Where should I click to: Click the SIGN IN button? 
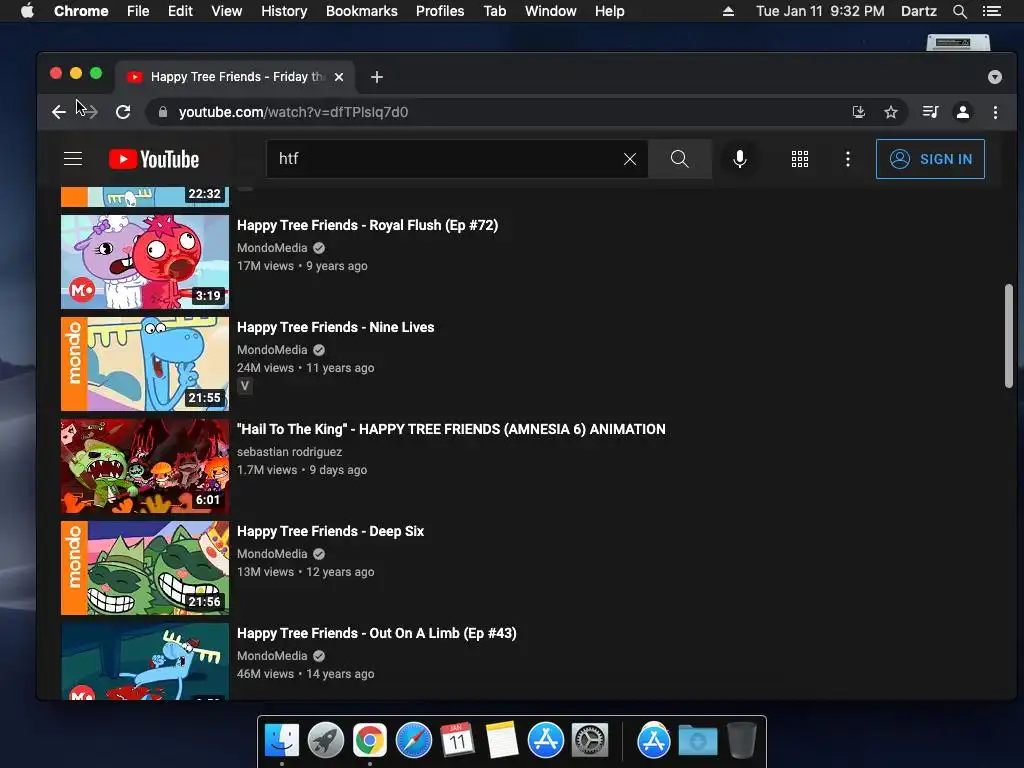(930, 159)
